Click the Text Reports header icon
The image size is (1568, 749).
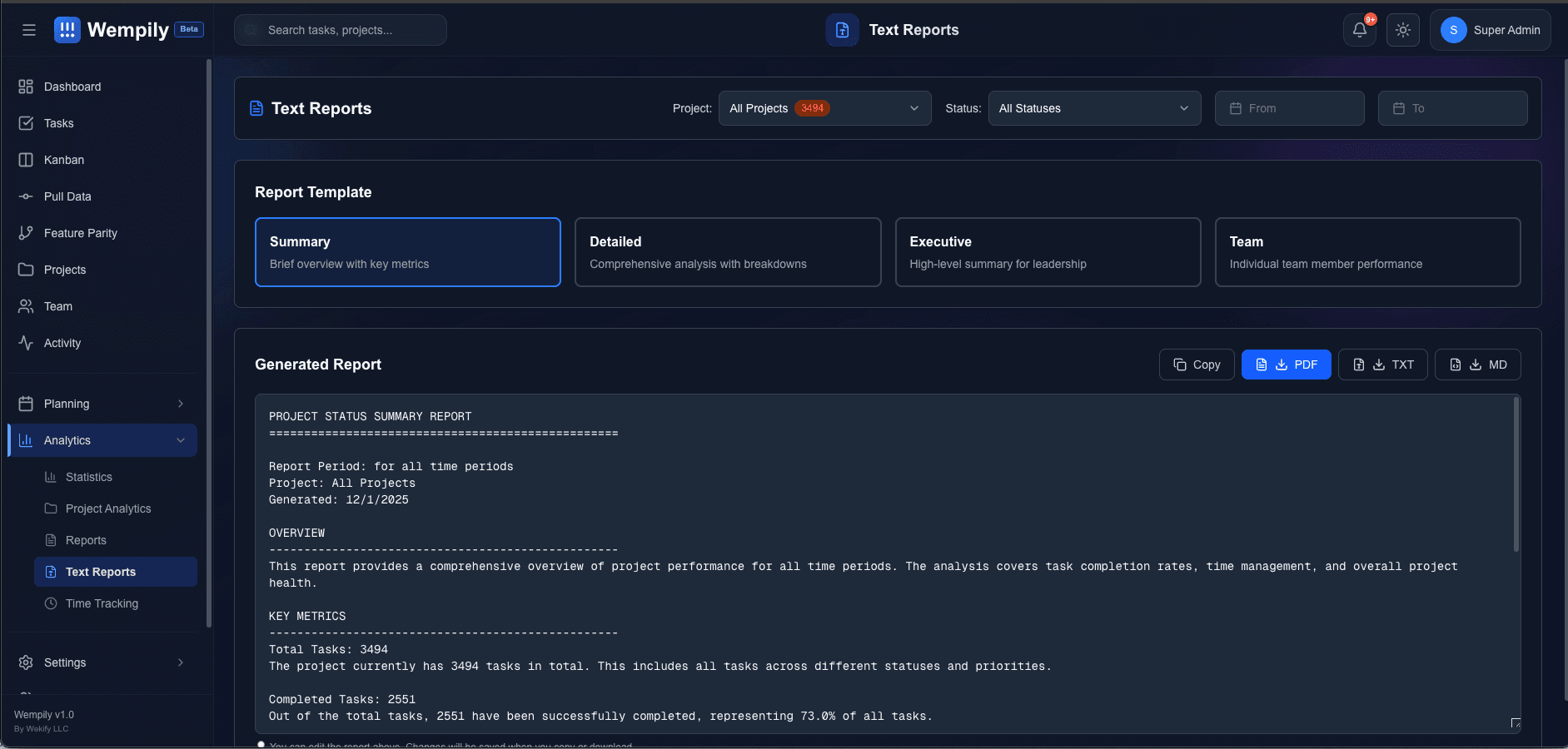(842, 29)
